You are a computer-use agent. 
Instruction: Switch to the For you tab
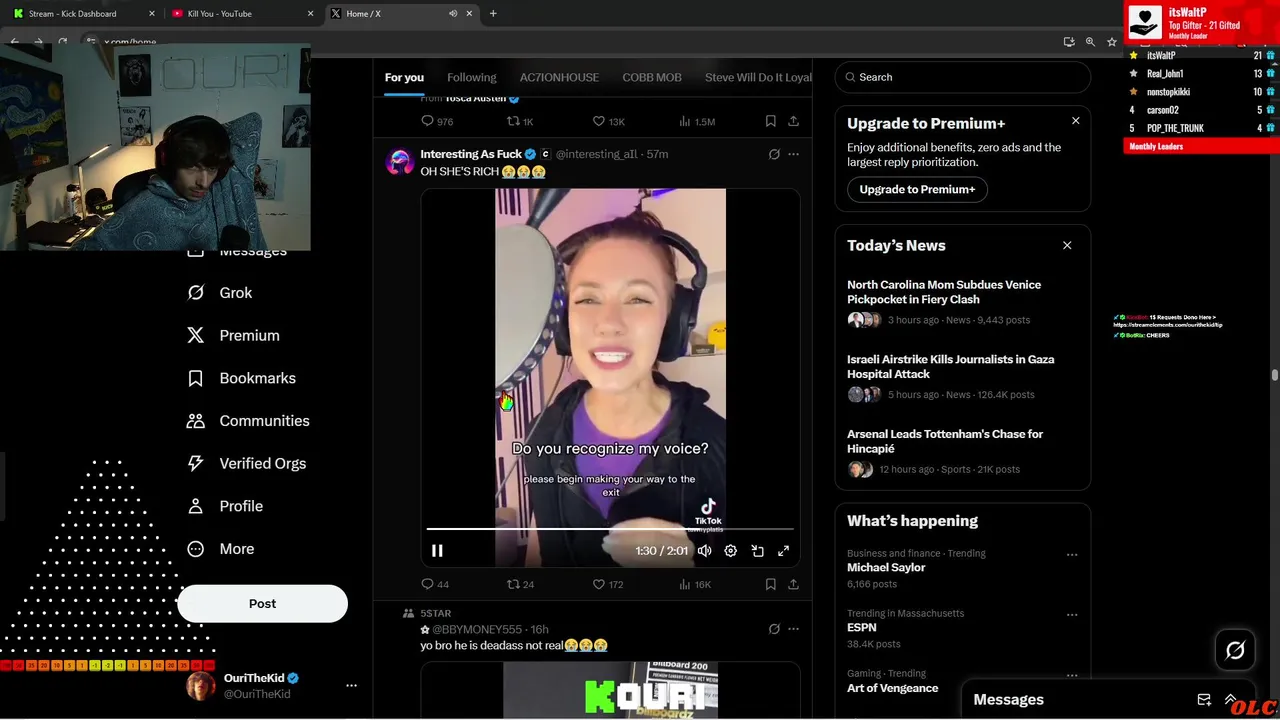click(x=404, y=77)
